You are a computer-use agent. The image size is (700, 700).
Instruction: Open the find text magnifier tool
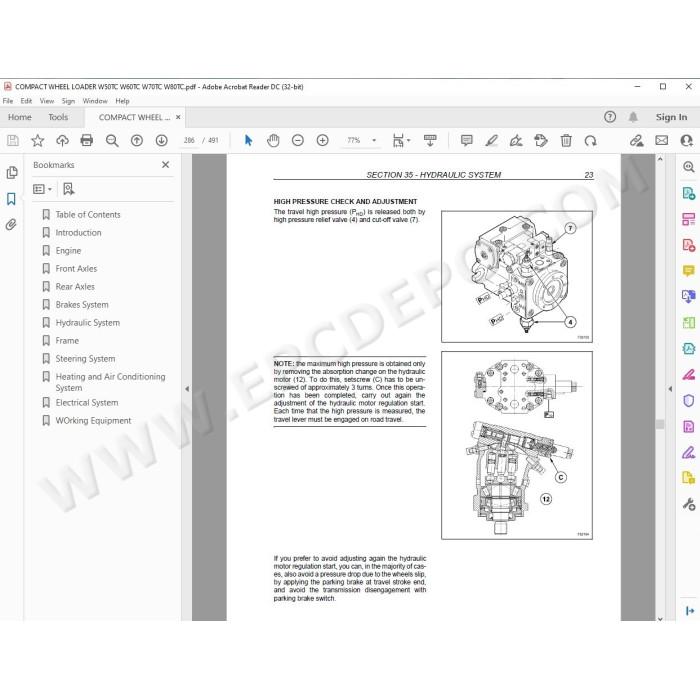tap(112, 141)
